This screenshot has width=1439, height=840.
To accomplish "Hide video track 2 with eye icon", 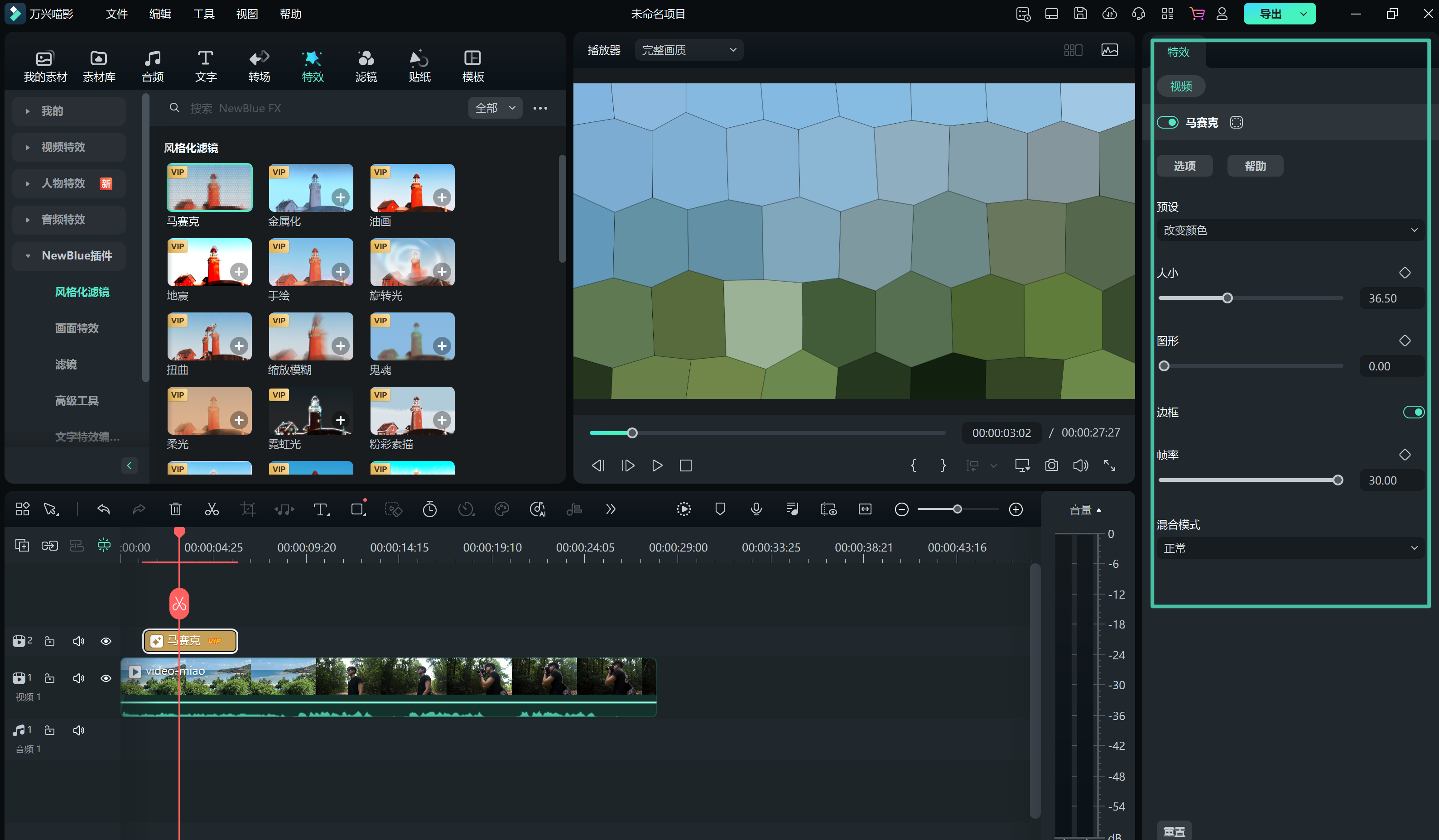I will 106,641.
